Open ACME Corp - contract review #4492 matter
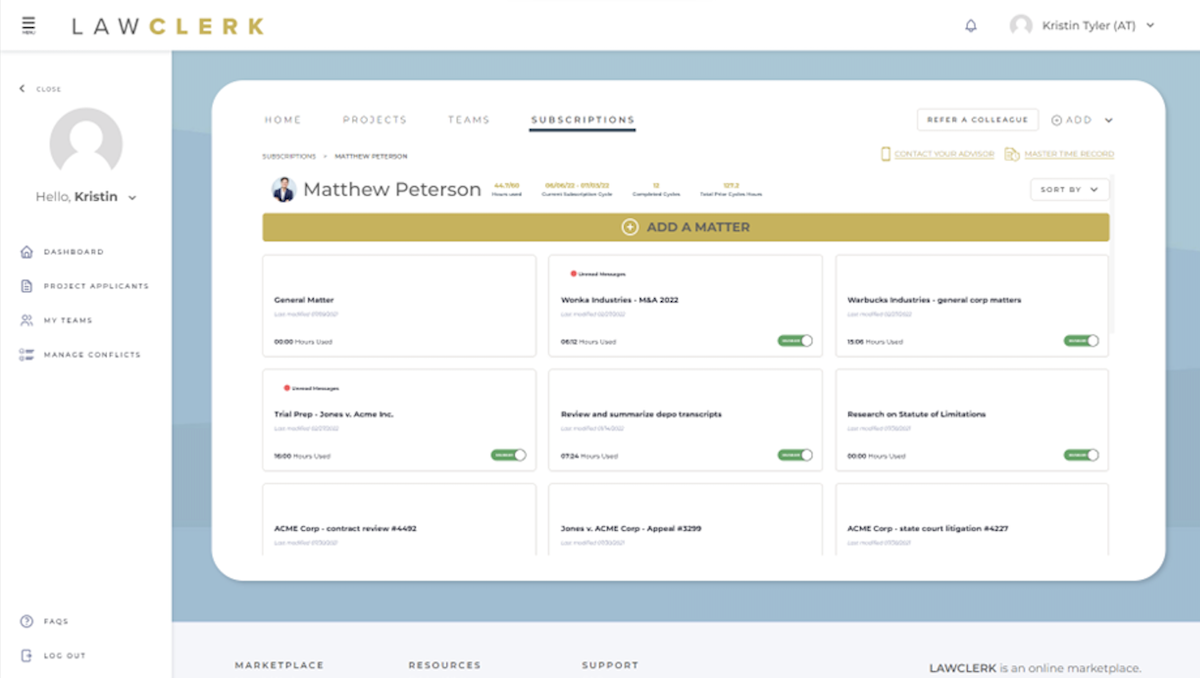The width and height of the screenshot is (1200, 678). pyautogui.click(x=399, y=518)
